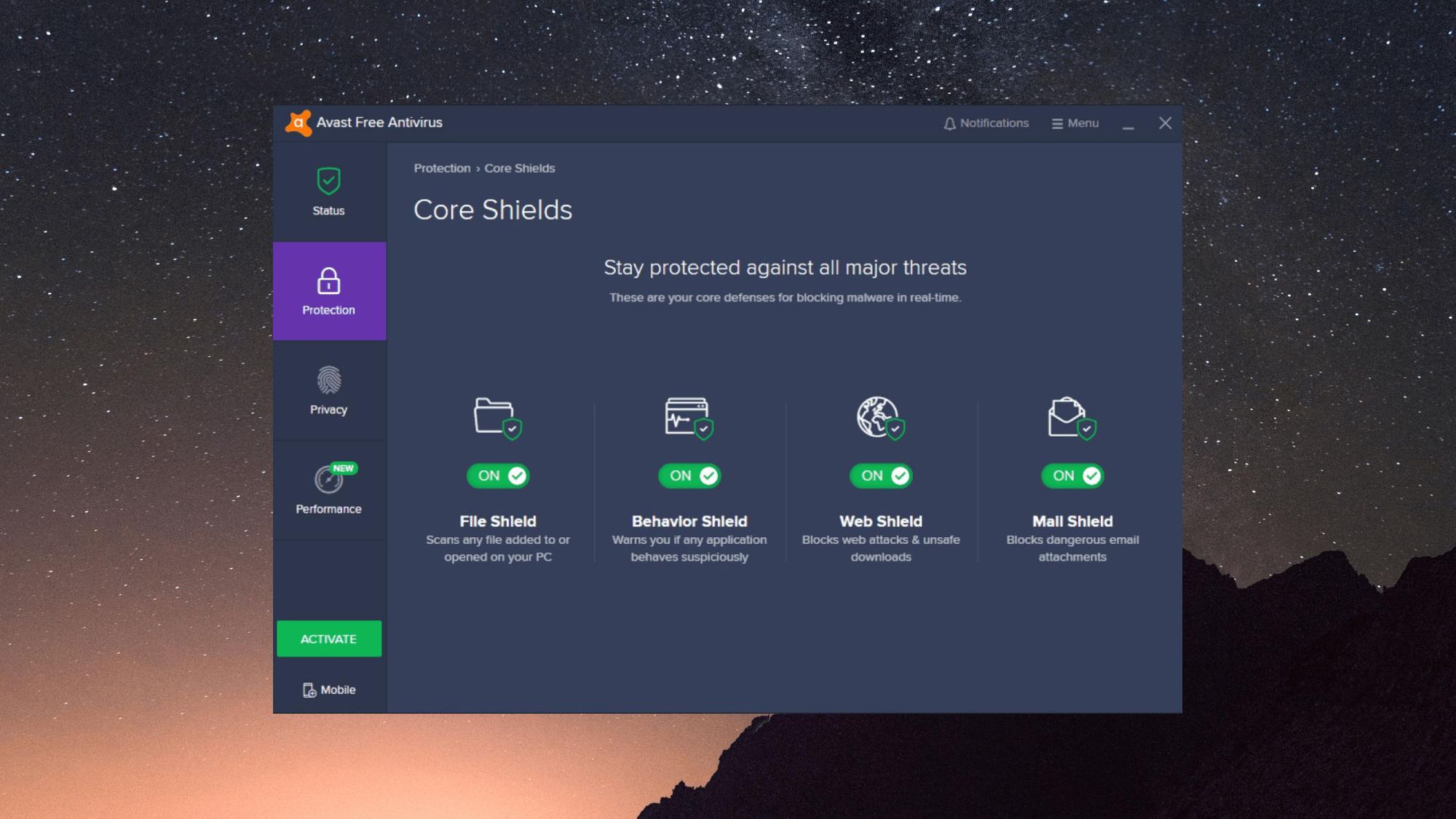Navigate the Protection breadcrumb link
The image size is (1456, 819).
pos(441,167)
